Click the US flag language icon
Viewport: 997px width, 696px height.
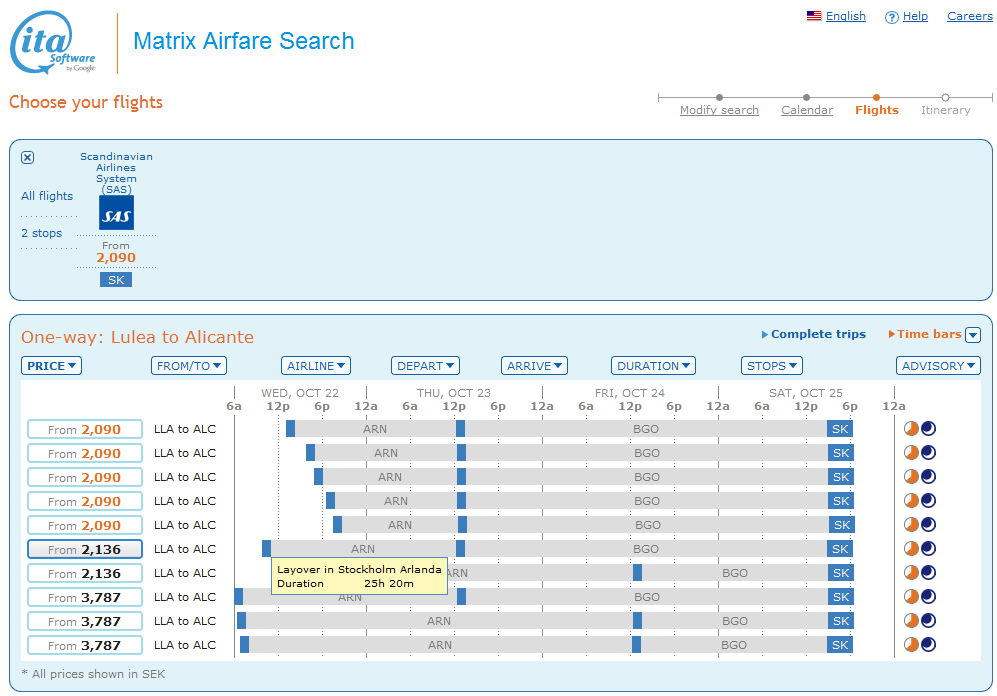pos(814,16)
